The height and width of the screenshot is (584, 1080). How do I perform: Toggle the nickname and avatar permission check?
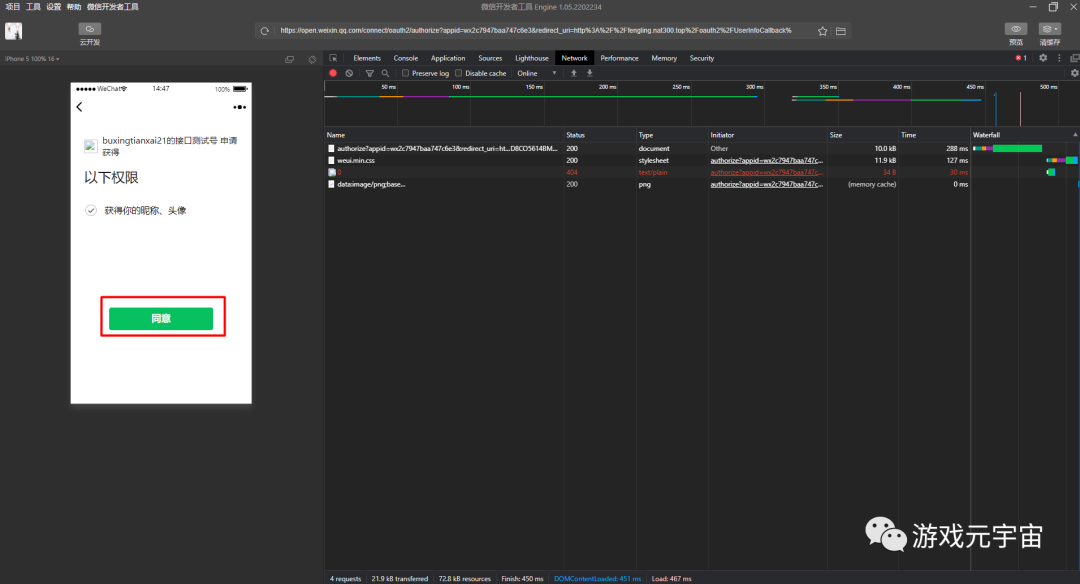91,210
